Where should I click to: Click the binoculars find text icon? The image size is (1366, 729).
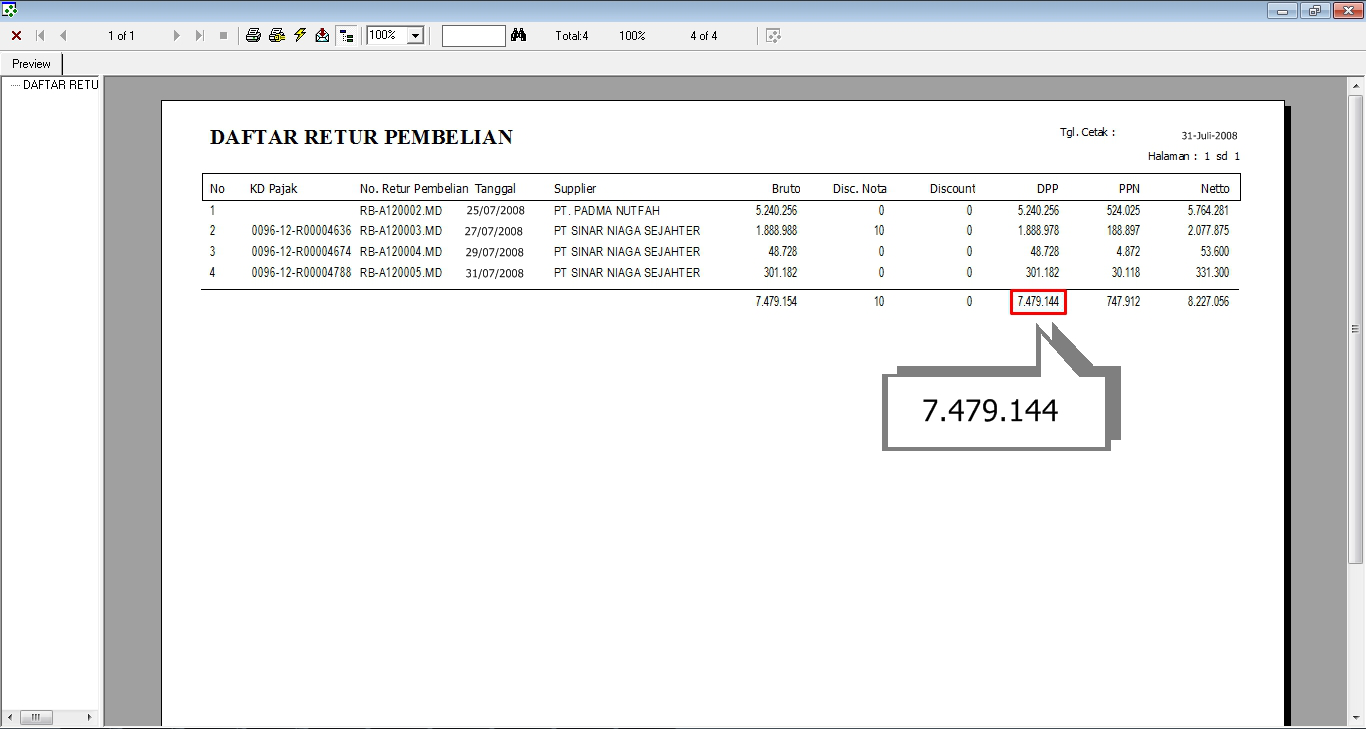(518, 36)
